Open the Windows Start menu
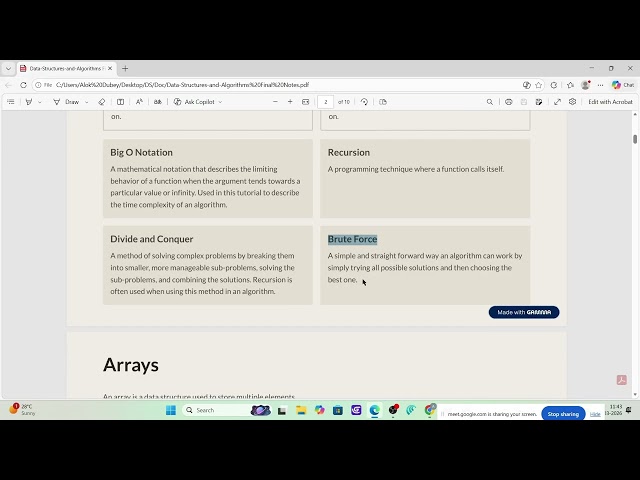This screenshot has width=640, height=480. 171,410
